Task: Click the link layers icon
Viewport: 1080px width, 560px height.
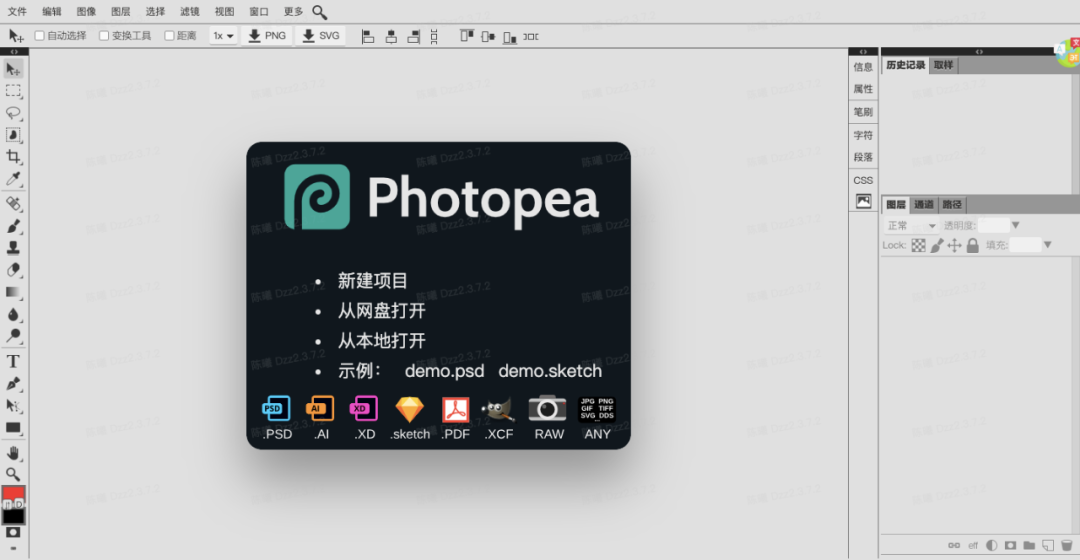Action: tap(954, 545)
